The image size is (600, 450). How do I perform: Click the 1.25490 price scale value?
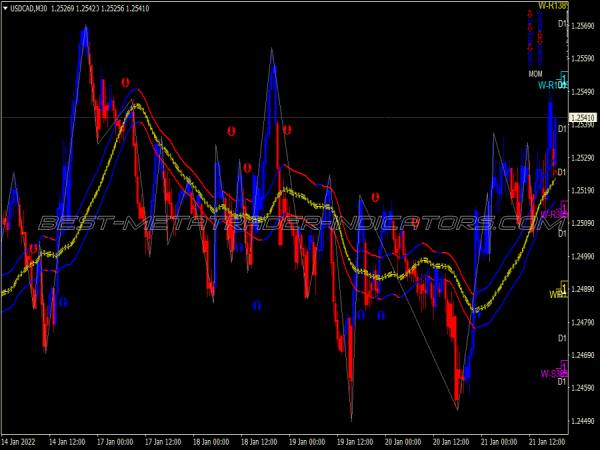point(583,92)
